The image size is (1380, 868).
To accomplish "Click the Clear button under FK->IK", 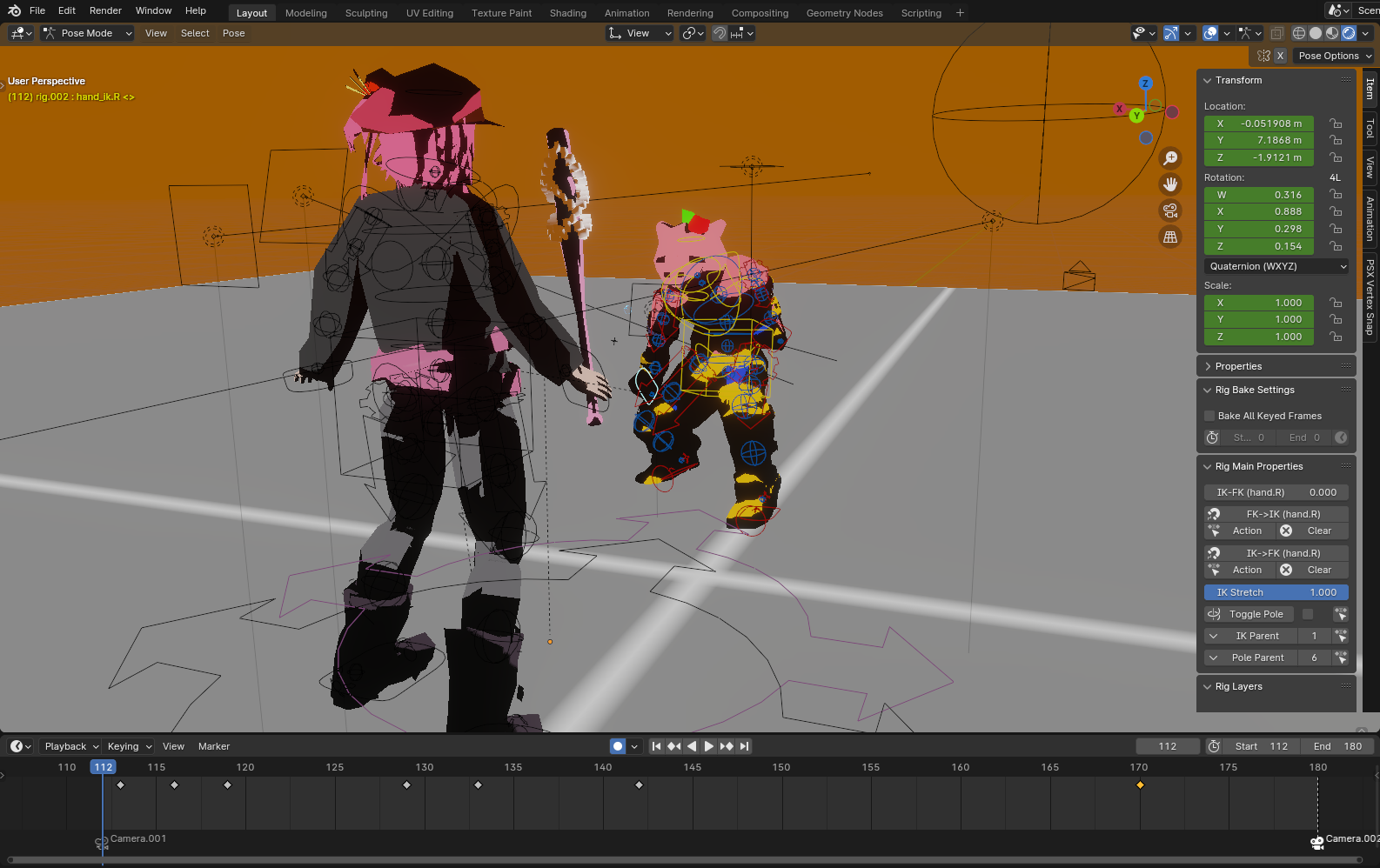I will [1312, 531].
